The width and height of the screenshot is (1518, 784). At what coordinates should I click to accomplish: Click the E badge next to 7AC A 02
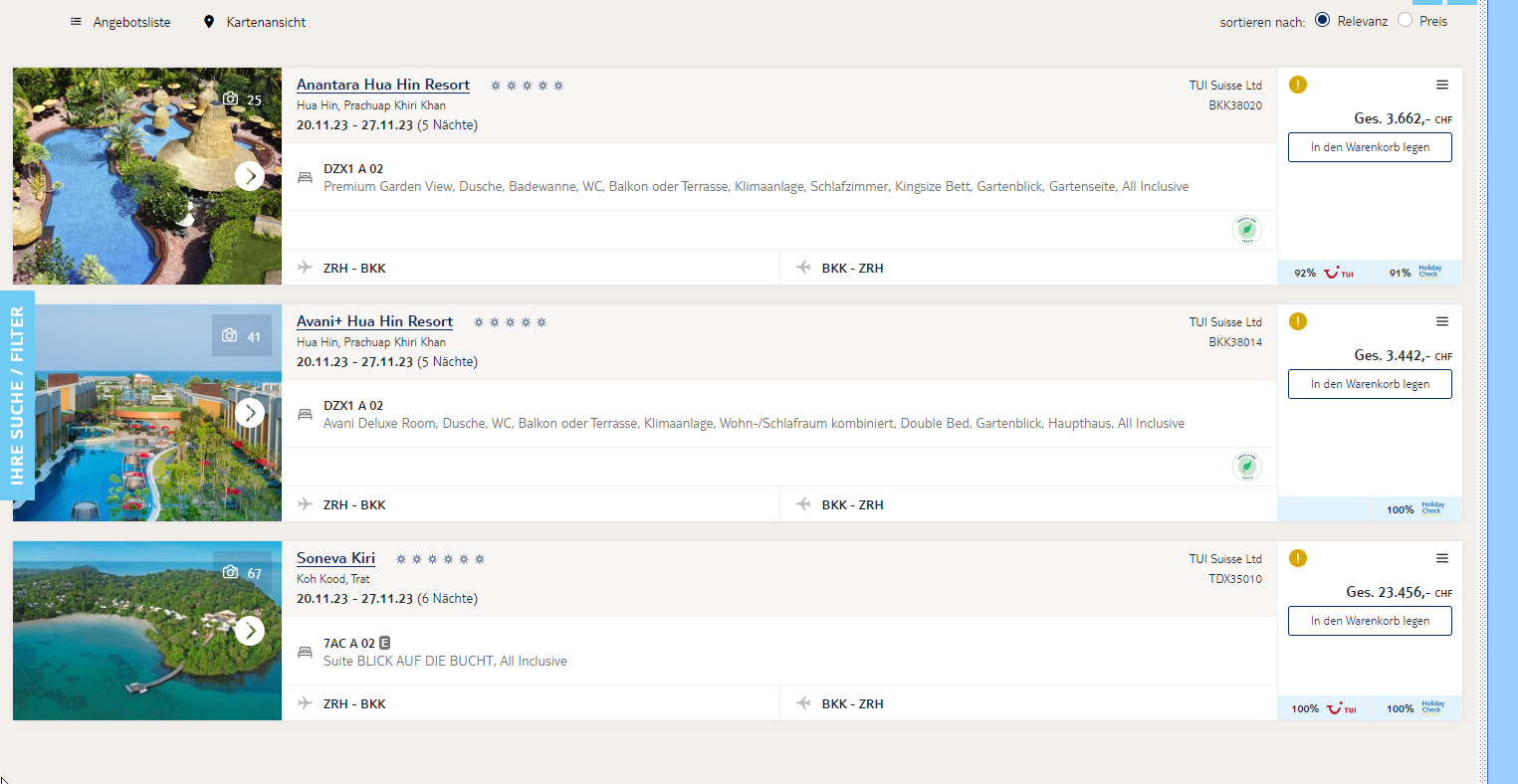pos(385,643)
